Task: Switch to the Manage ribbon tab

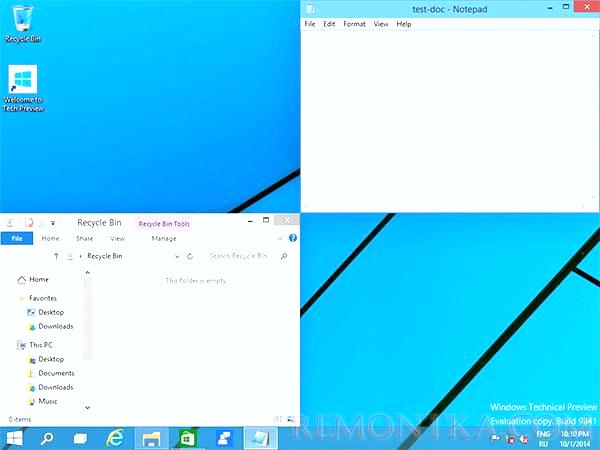Action: (x=164, y=238)
